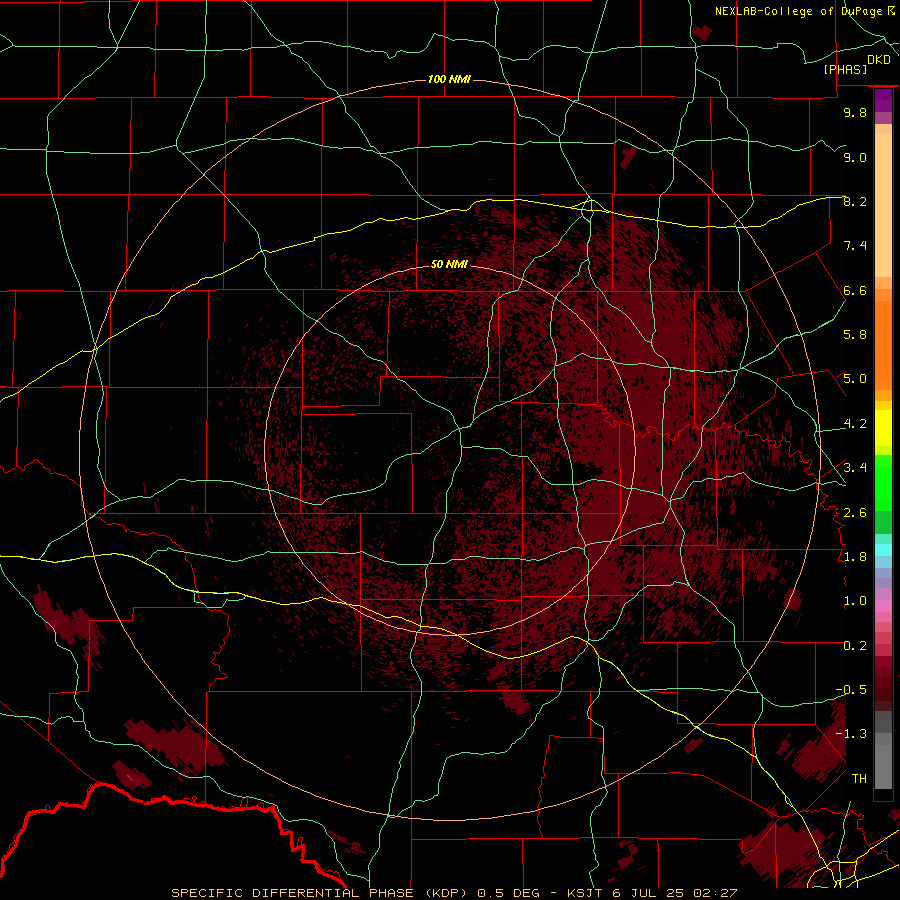This screenshot has width=900, height=900.
Task: Click the 1.8 value on the color scale
Action: 855,557
